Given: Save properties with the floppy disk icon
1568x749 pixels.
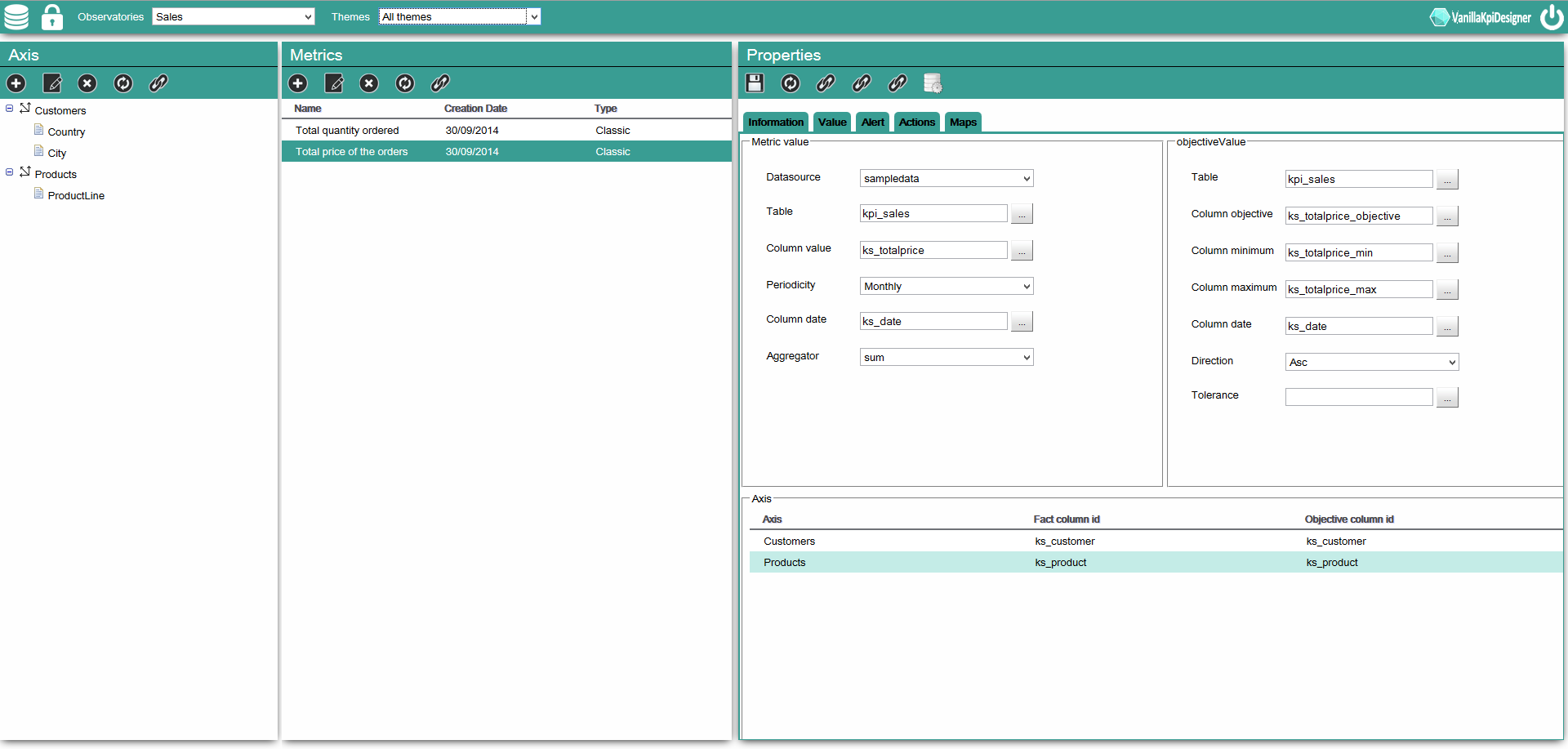Looking at the screenshot, I should [755, 83].
